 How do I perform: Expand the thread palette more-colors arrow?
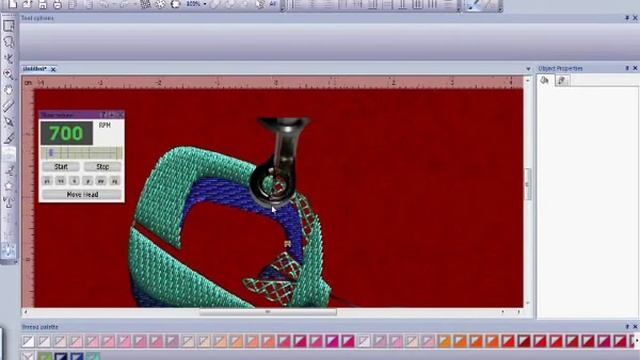pos(637,341)
